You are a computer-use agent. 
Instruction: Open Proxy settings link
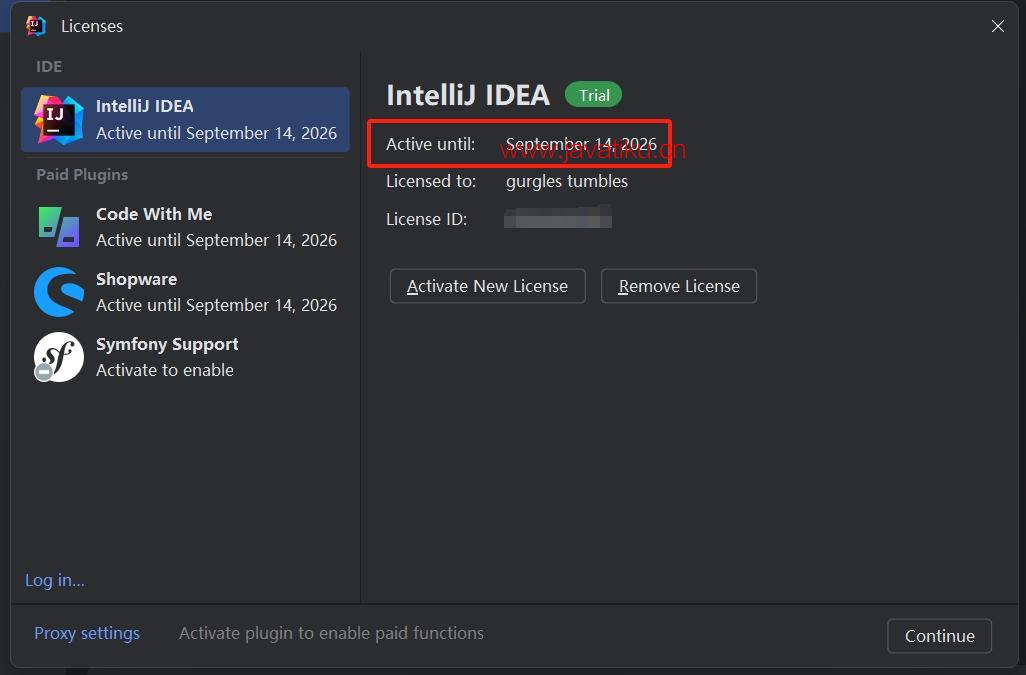[x=87, y=633]
